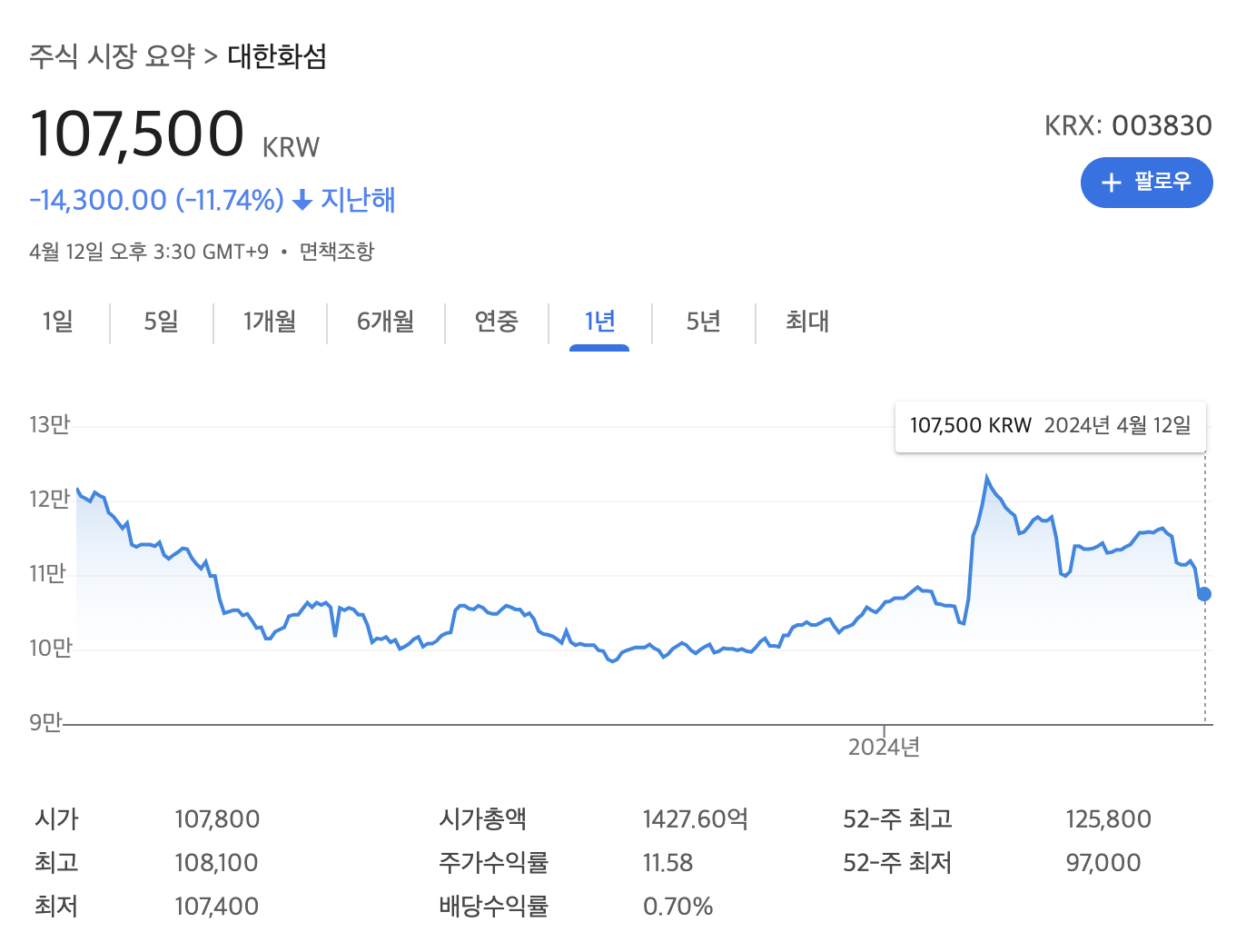Switch to the 5일 range tab
The width and height of the screenshot is (1246, 952).
(162, 322)
